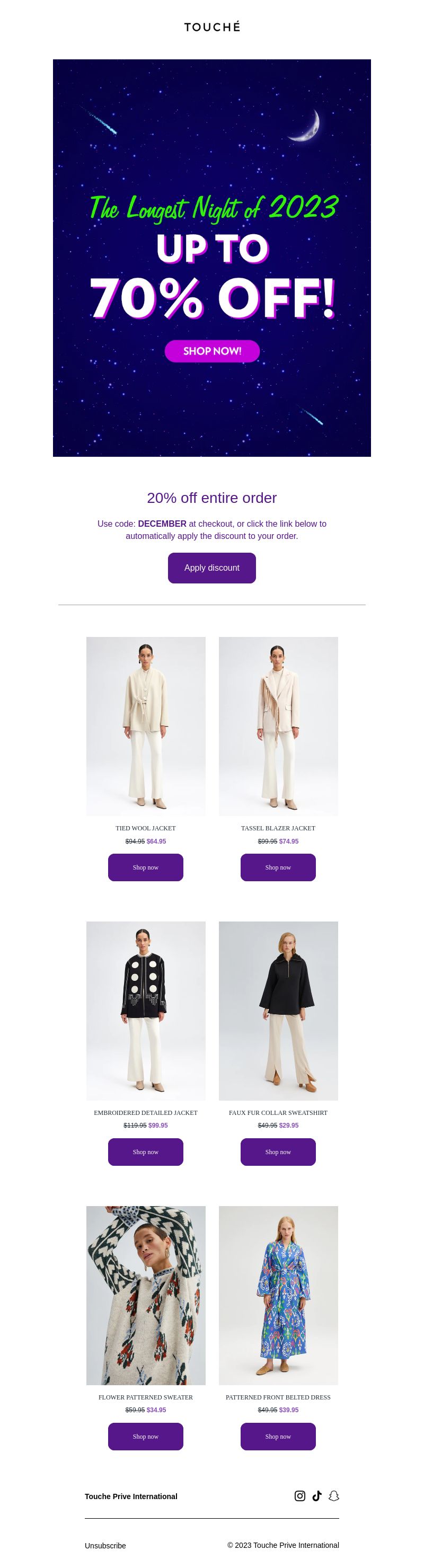Screen dimensions: 424x1568
Task: Click the pink SHOP NOW! banner button
Action: tap(212, 351)
